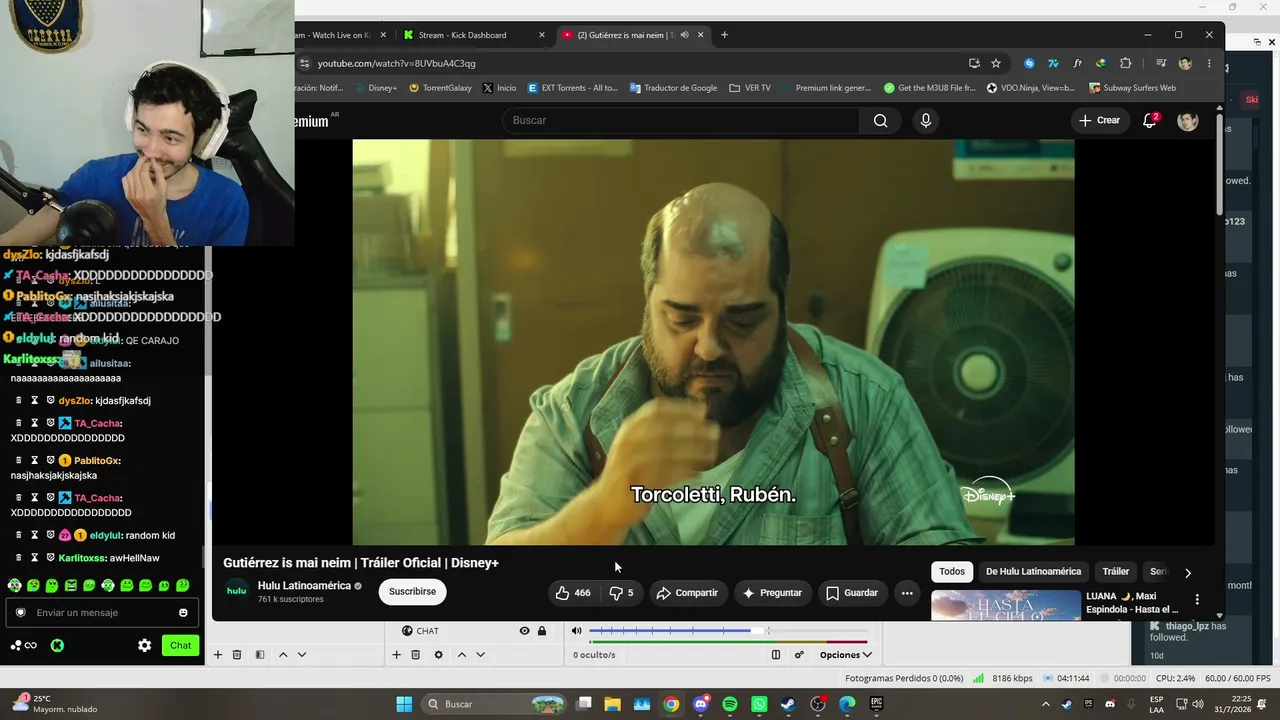This screenshot has width=1280, height=720.
Task: Click the Enviar un mensaje chat field
Action: click(x=100, y=613)
